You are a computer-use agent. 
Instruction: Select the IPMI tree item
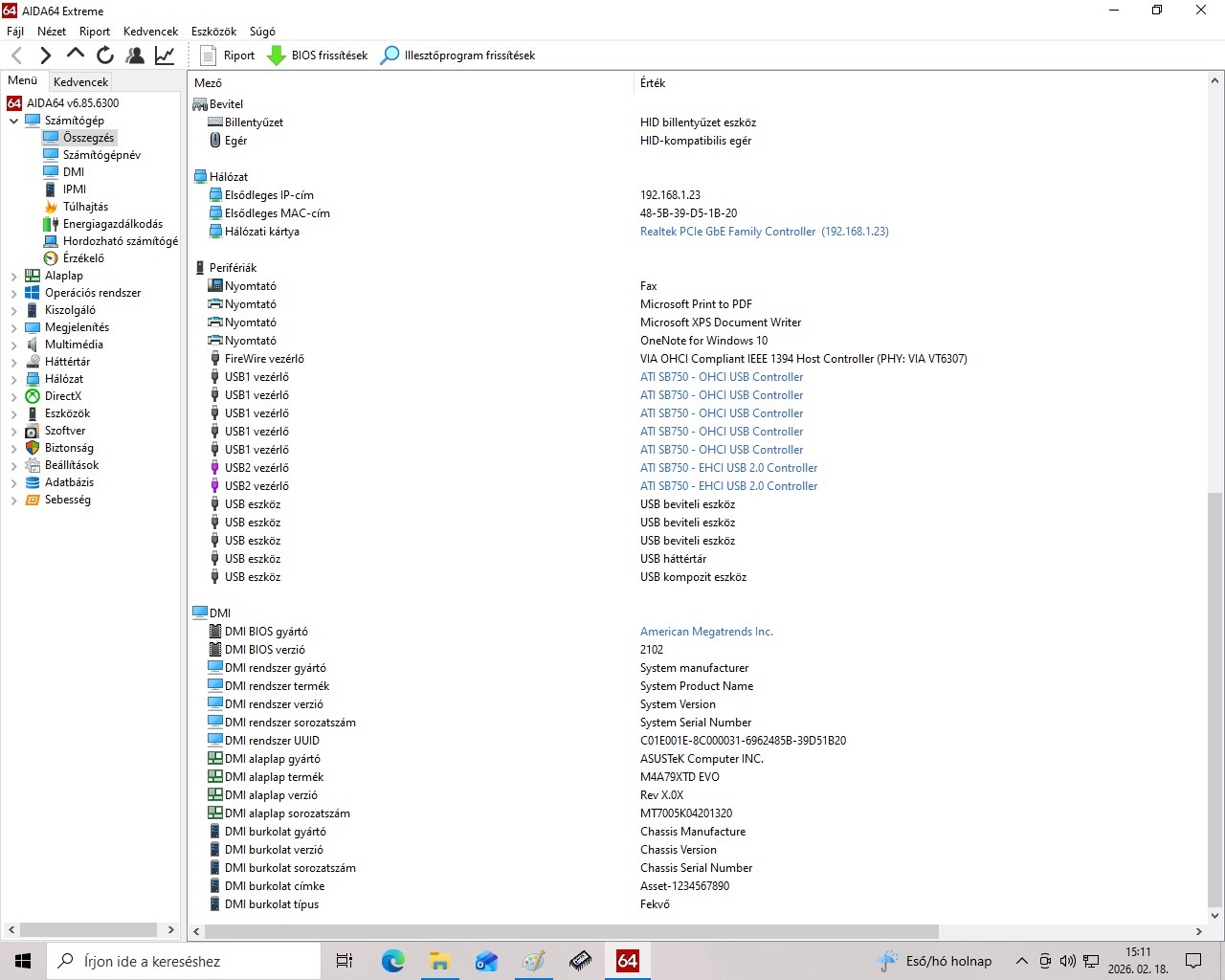tap(75, 189)
